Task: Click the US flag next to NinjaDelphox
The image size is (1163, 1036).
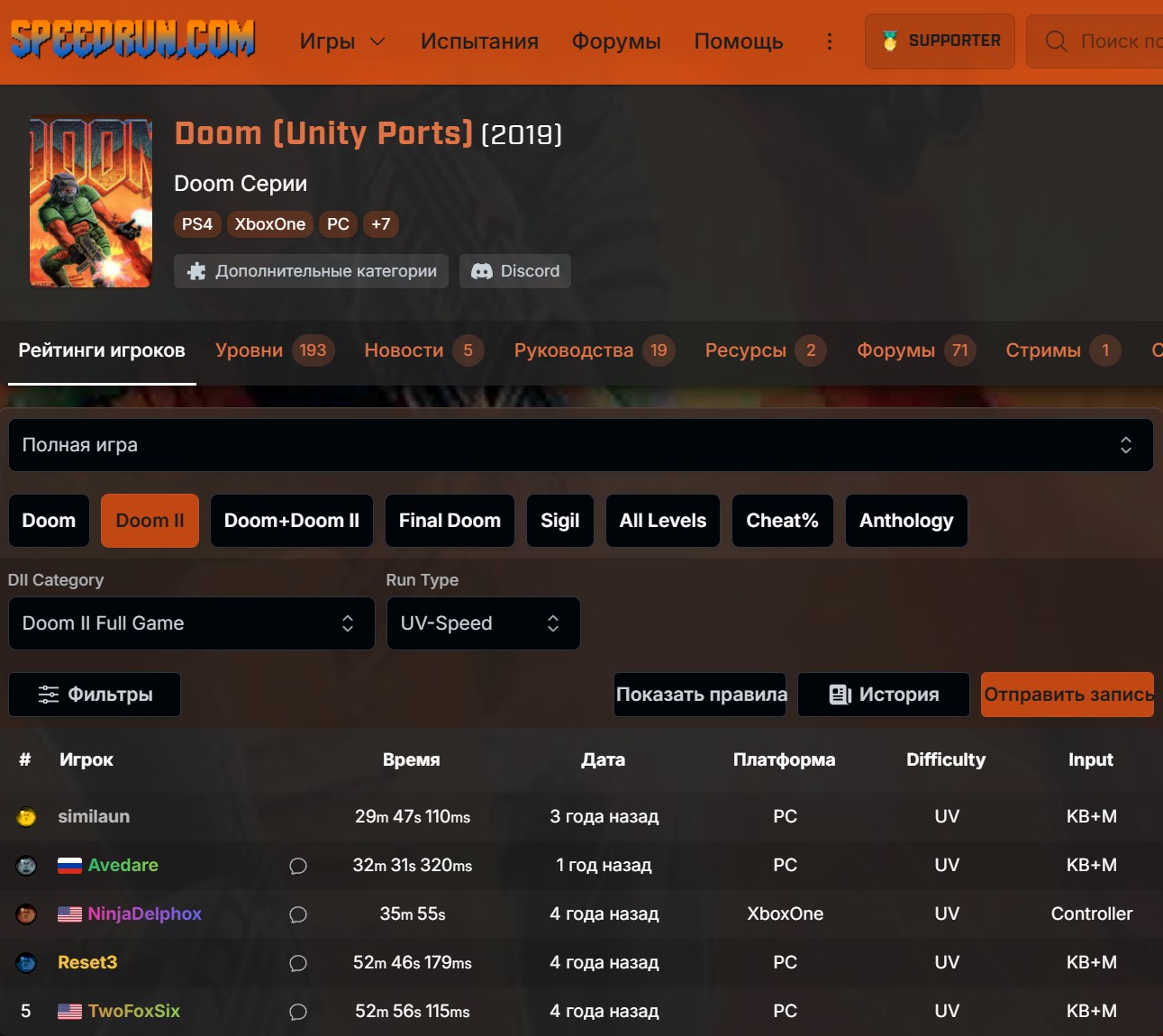Action: pos(69,914)
